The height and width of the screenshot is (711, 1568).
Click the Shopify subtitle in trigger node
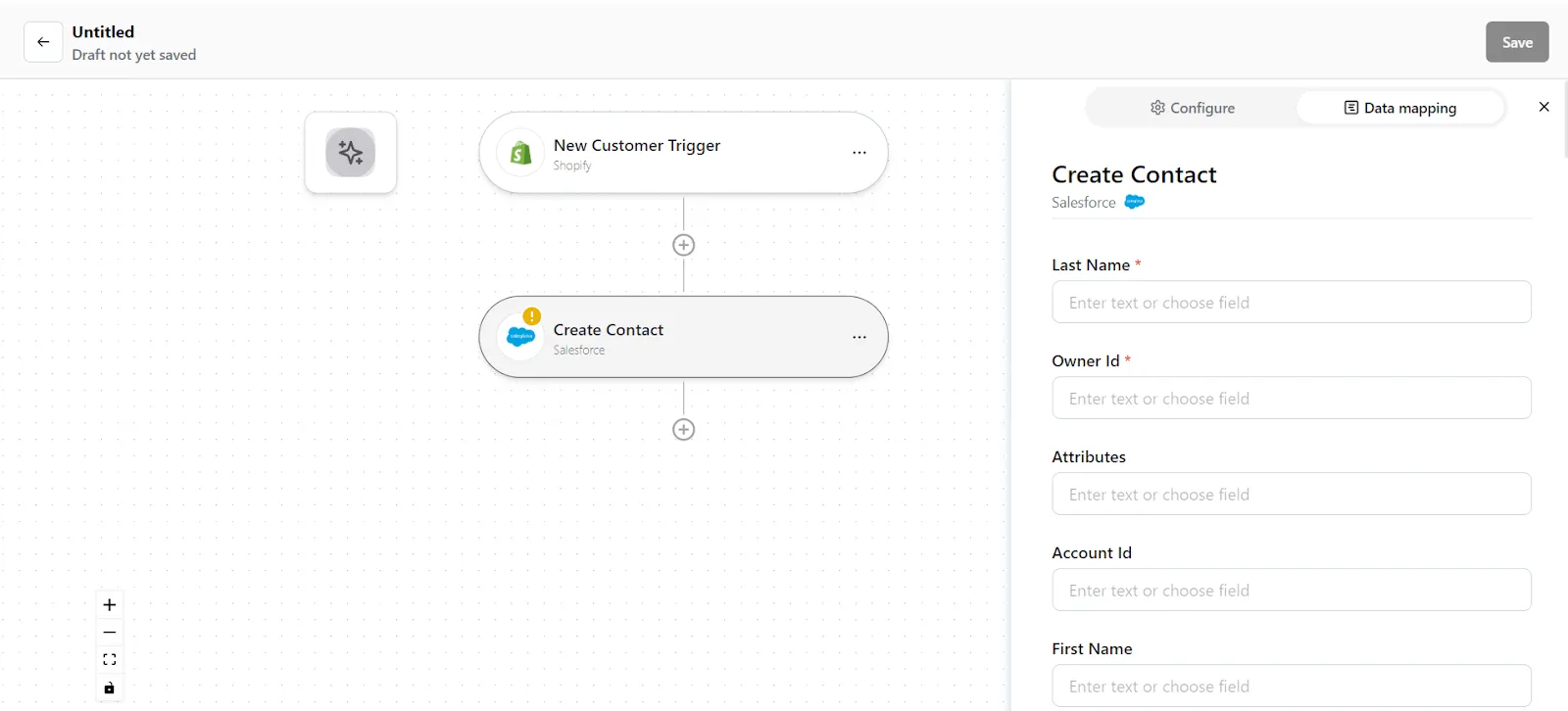click(x=572, y=166)
